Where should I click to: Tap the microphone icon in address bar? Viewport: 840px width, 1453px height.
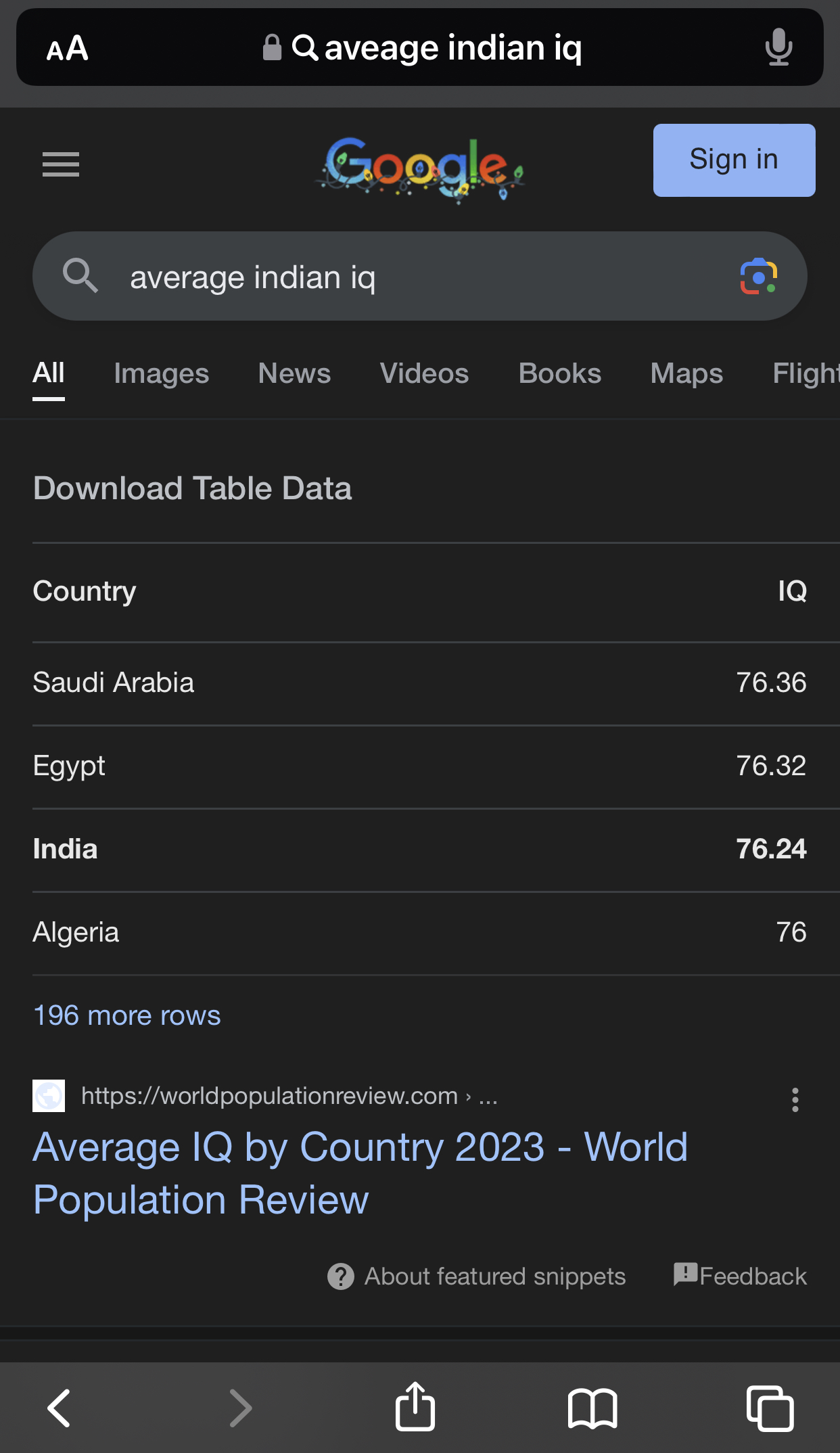pos(778,47)
